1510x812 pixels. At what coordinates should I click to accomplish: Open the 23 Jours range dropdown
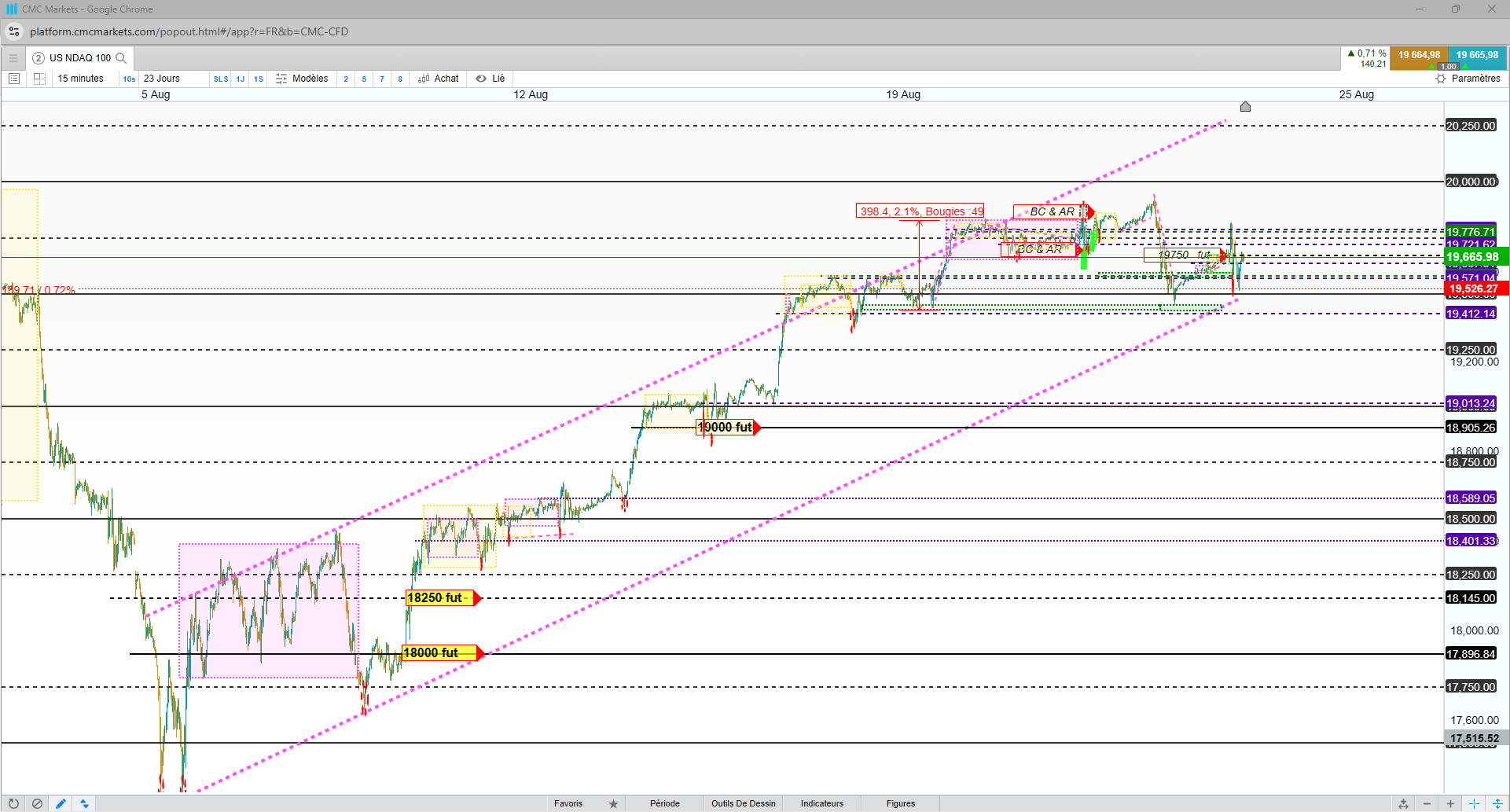pos(162,79)
